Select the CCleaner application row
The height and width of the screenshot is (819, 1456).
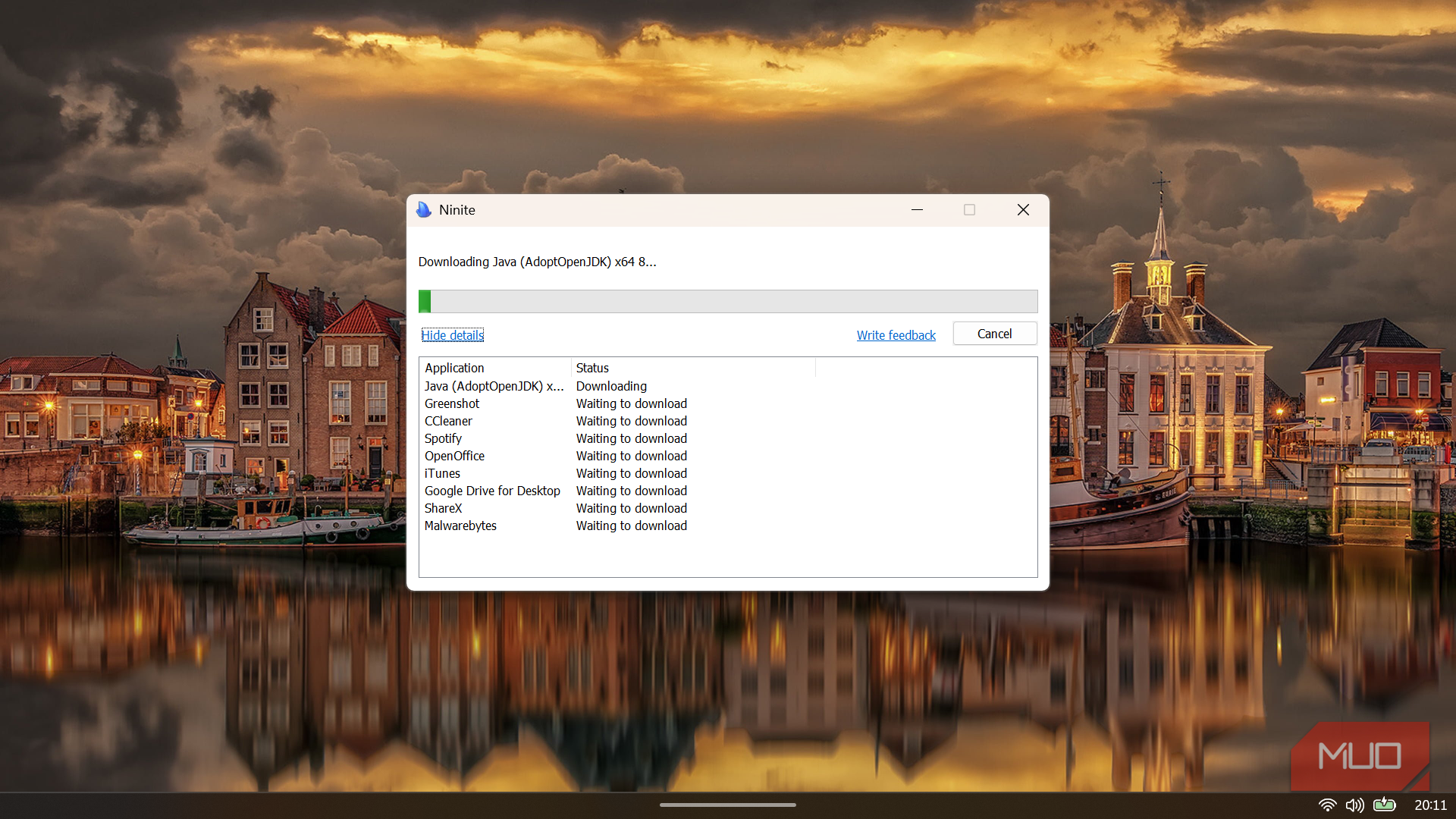pos(618,421)
